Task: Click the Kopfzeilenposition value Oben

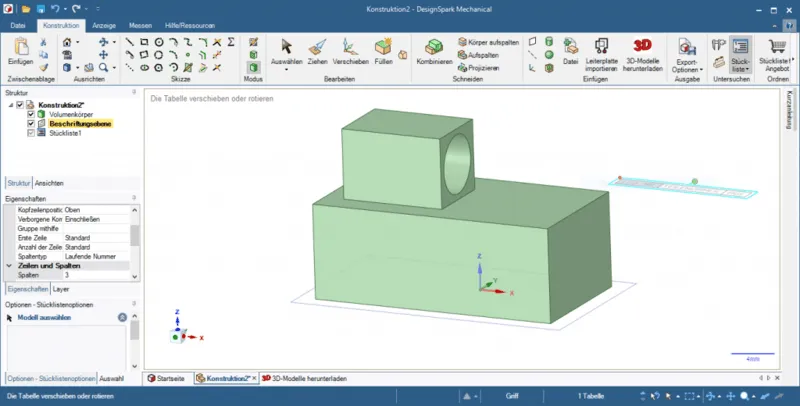Action: coord(96,210)
